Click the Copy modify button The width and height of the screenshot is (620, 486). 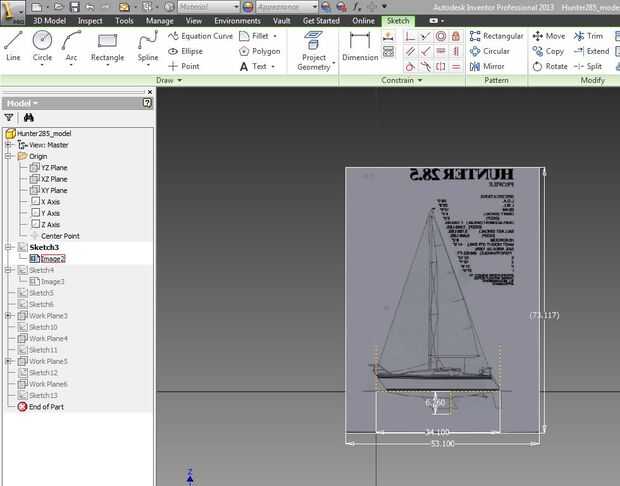click(x=548, y=51)
